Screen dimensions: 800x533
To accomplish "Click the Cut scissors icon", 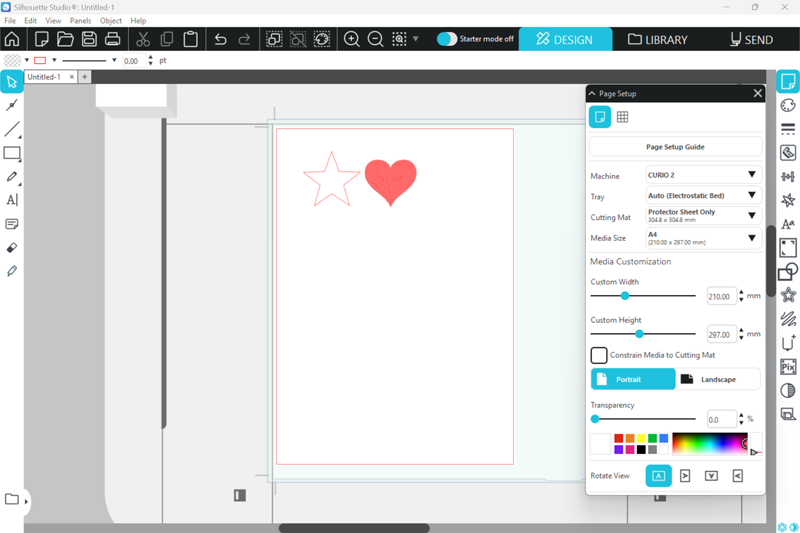I will click(x=143, y=40).
